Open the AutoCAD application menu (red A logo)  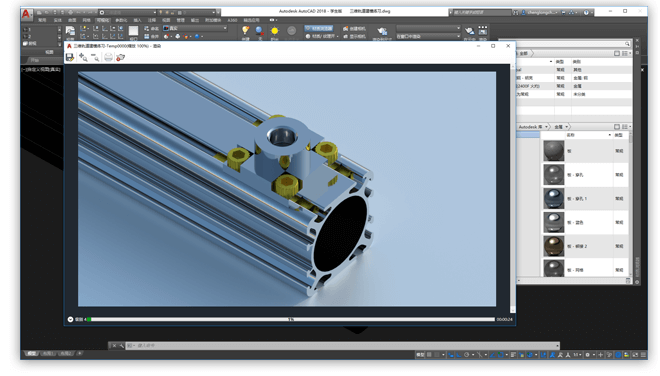(26, 14)
